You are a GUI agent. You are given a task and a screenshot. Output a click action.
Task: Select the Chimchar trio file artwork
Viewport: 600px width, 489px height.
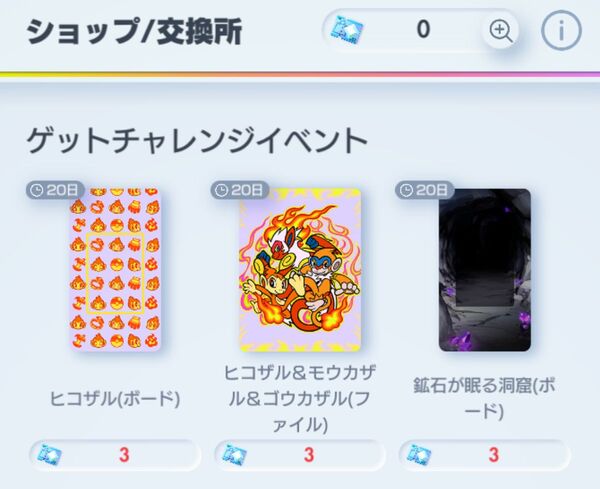[300, 270]
